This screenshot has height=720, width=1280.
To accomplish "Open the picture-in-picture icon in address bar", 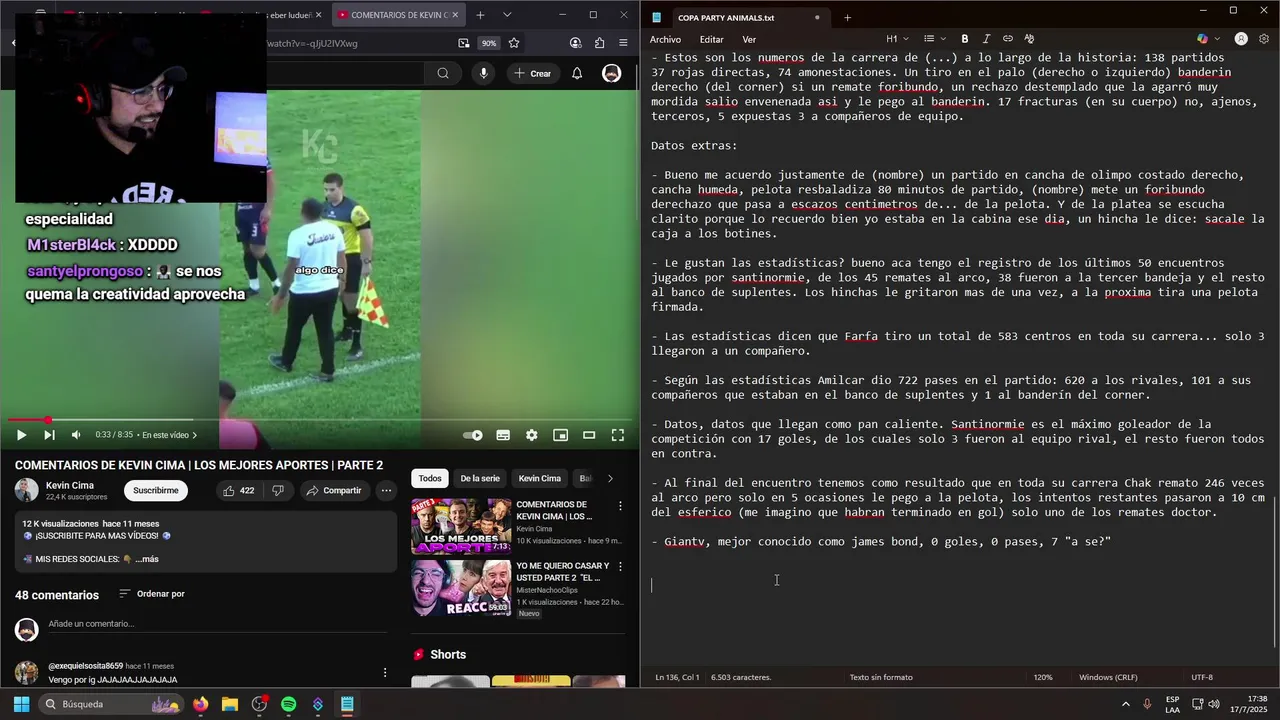I will [464, 43].
